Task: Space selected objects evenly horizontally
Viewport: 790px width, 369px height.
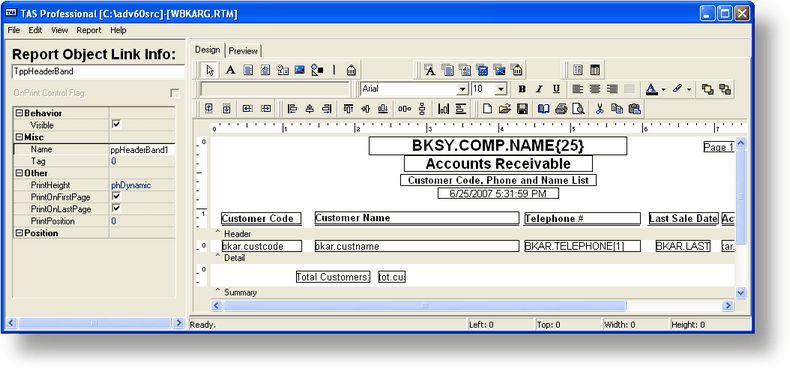Action: (404, 108)
